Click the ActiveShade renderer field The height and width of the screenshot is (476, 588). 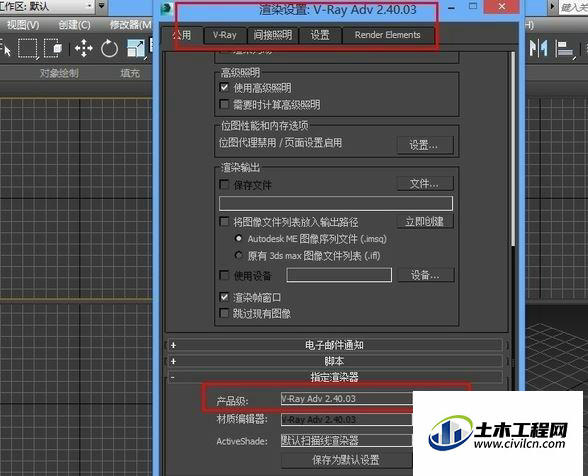346,440
